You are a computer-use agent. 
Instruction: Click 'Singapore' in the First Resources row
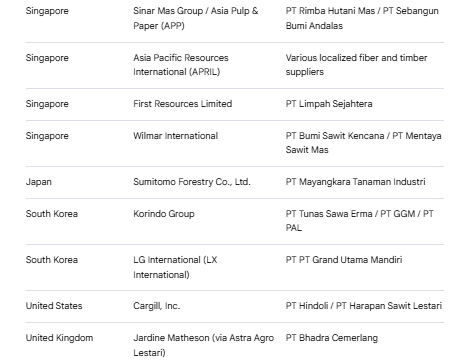coord(47,104)
